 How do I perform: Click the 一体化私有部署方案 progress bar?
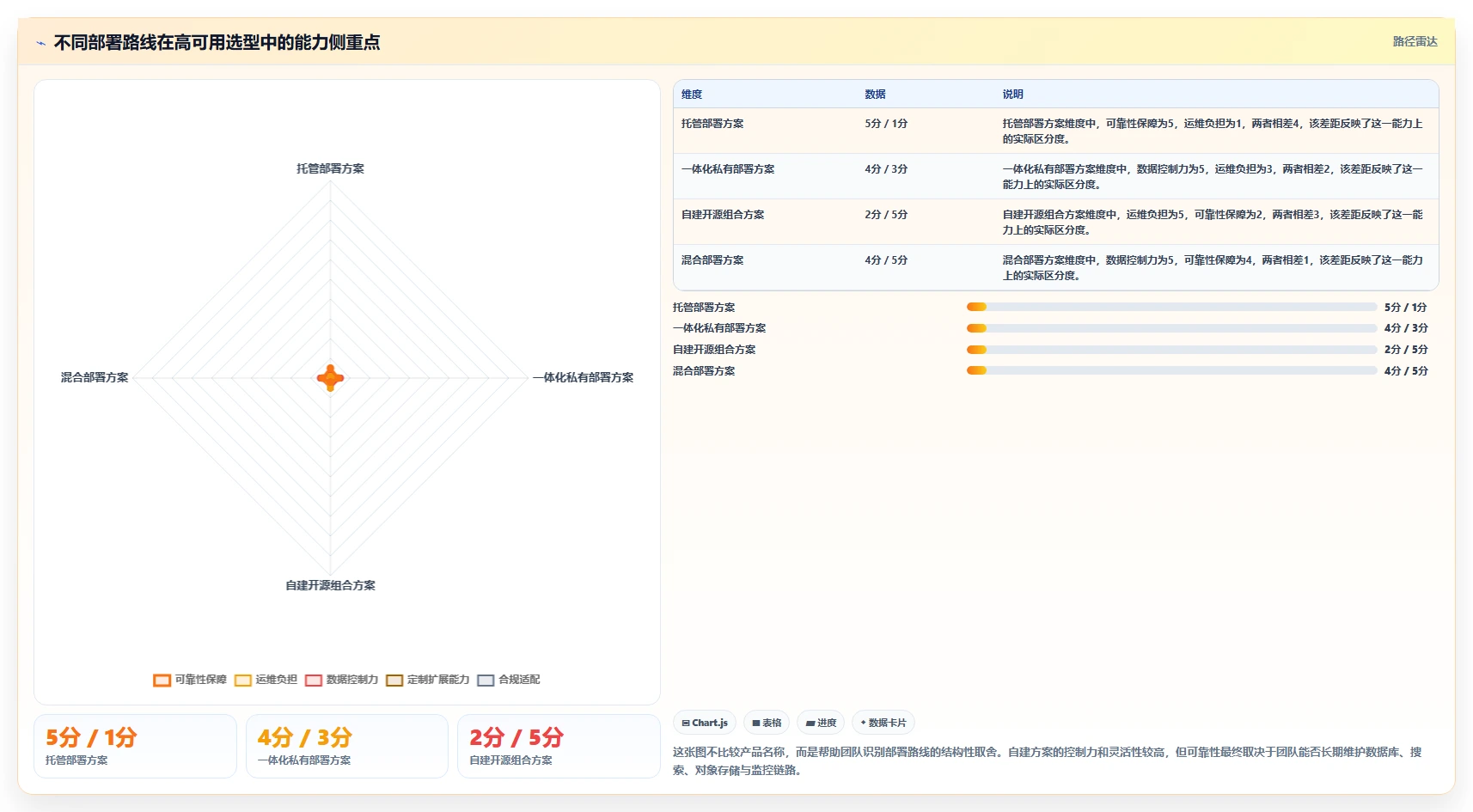(x=1171, y=328)
